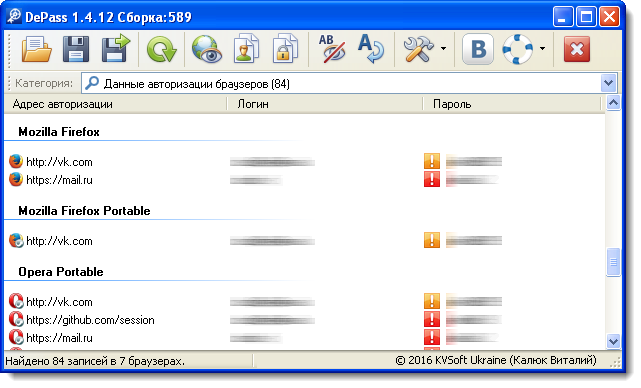This screenshot has height=388, width=641.
Task: Open file with the folder icon
Action: point(37,49)
